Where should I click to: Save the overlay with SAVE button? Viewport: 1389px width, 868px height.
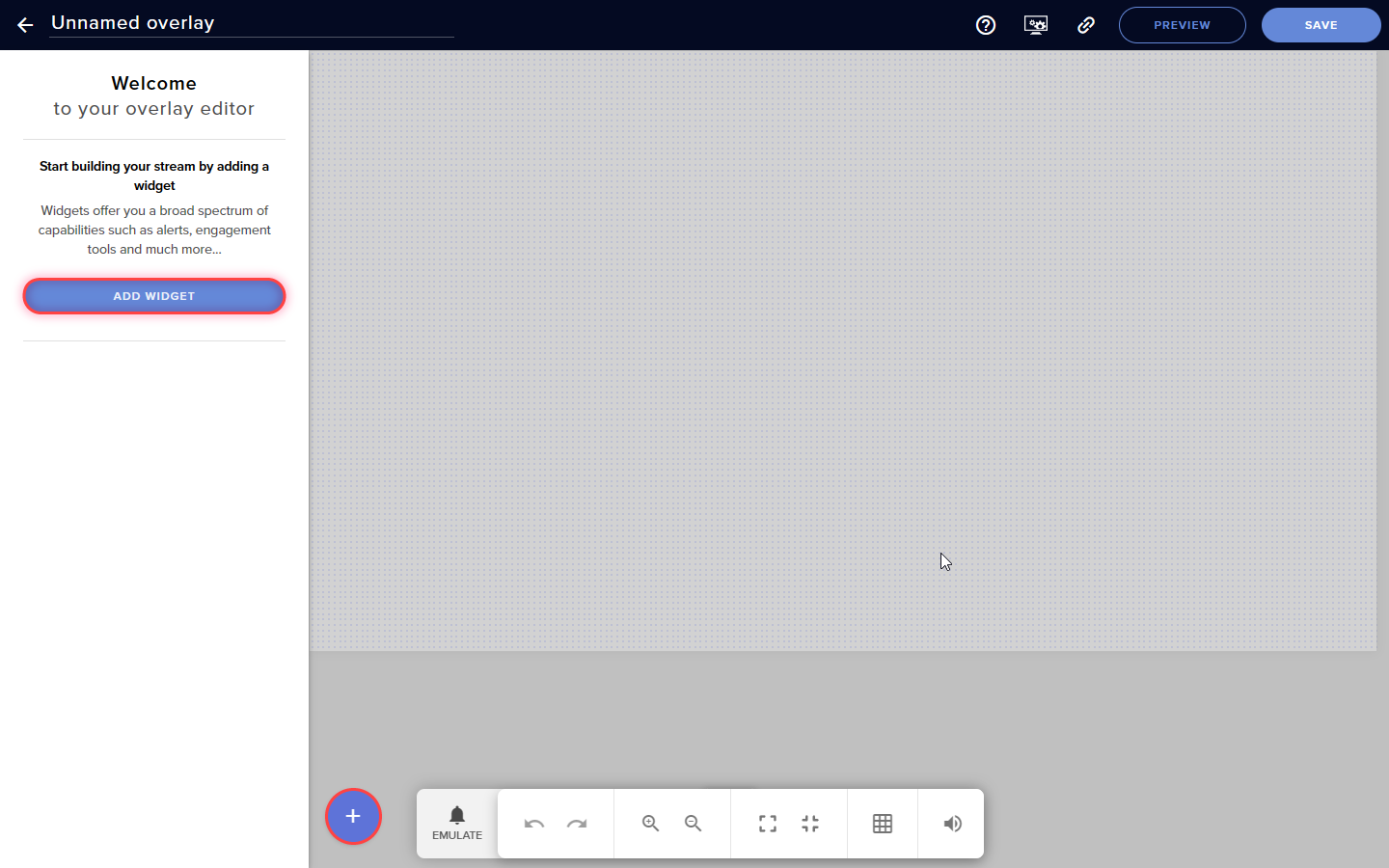pyautogui.click(x=1321, y=25)
